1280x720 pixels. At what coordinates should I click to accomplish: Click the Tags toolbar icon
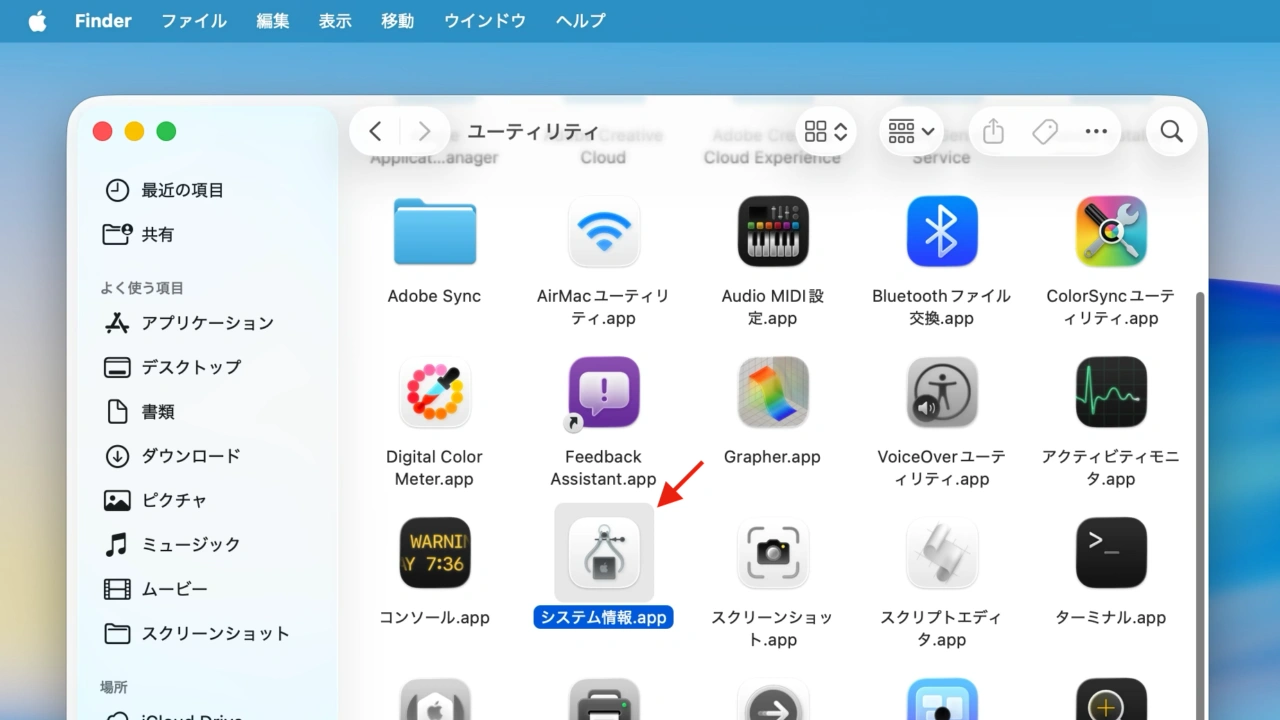click(x=1044, y=131)
